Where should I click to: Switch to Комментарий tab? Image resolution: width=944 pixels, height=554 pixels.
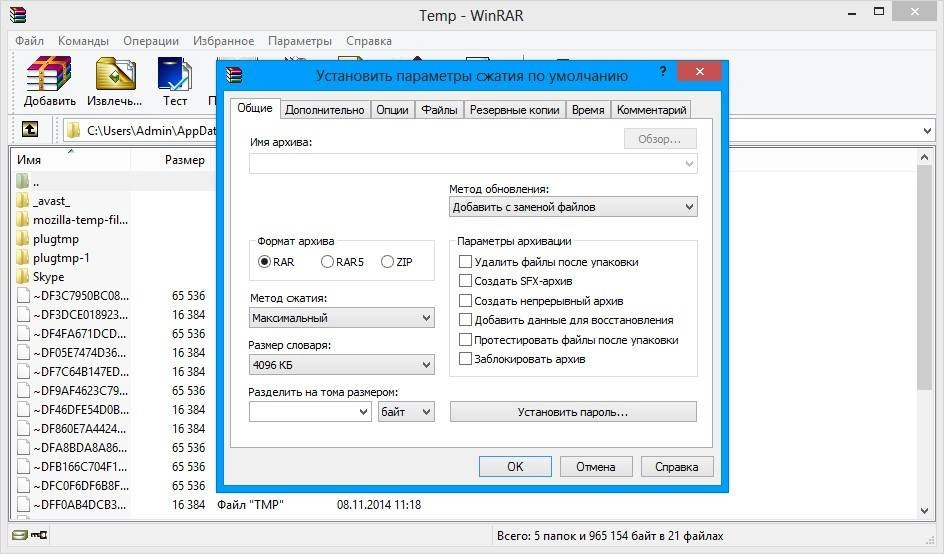pos(651,110)
